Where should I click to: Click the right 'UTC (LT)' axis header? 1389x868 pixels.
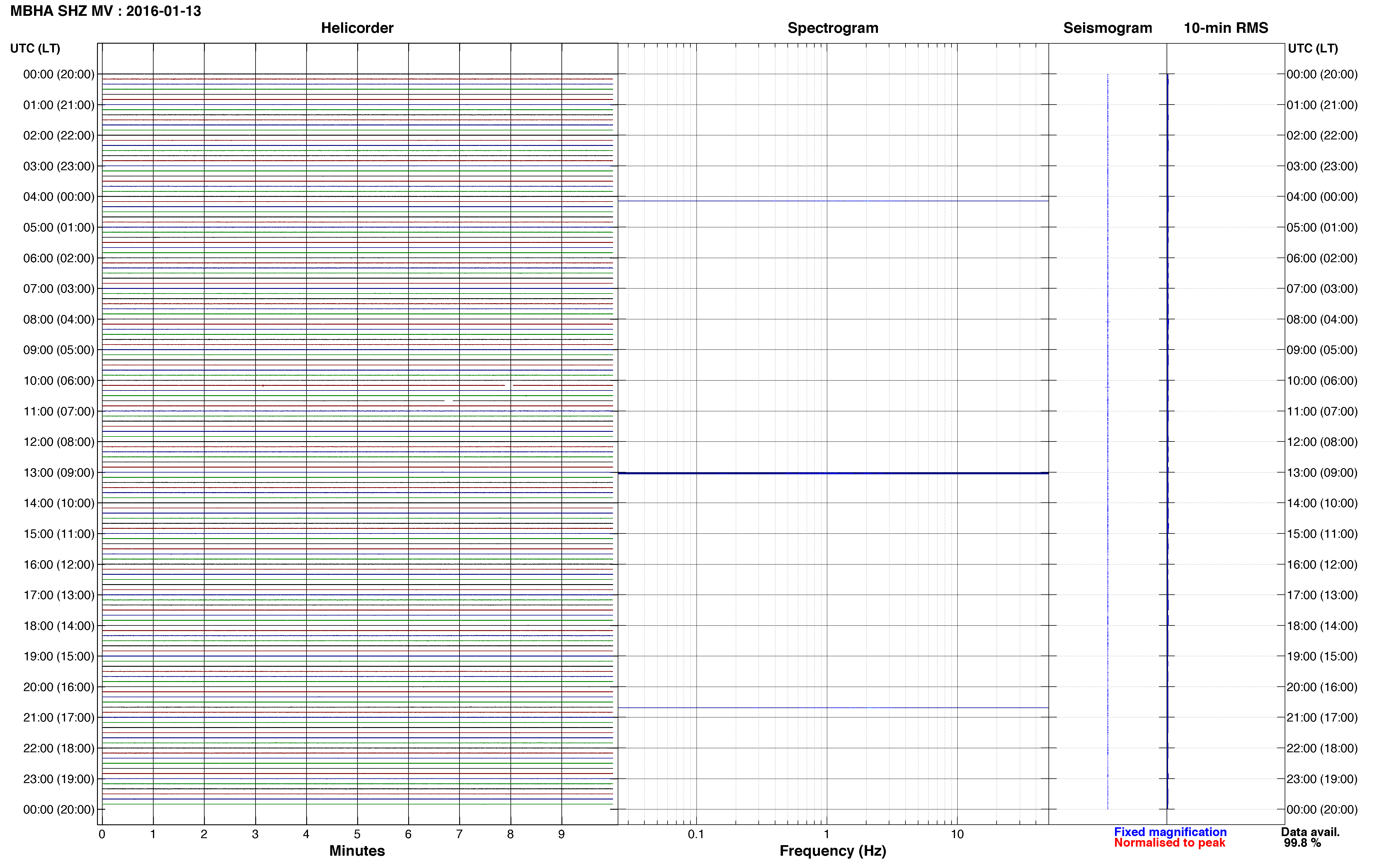tap(1313, 48)
